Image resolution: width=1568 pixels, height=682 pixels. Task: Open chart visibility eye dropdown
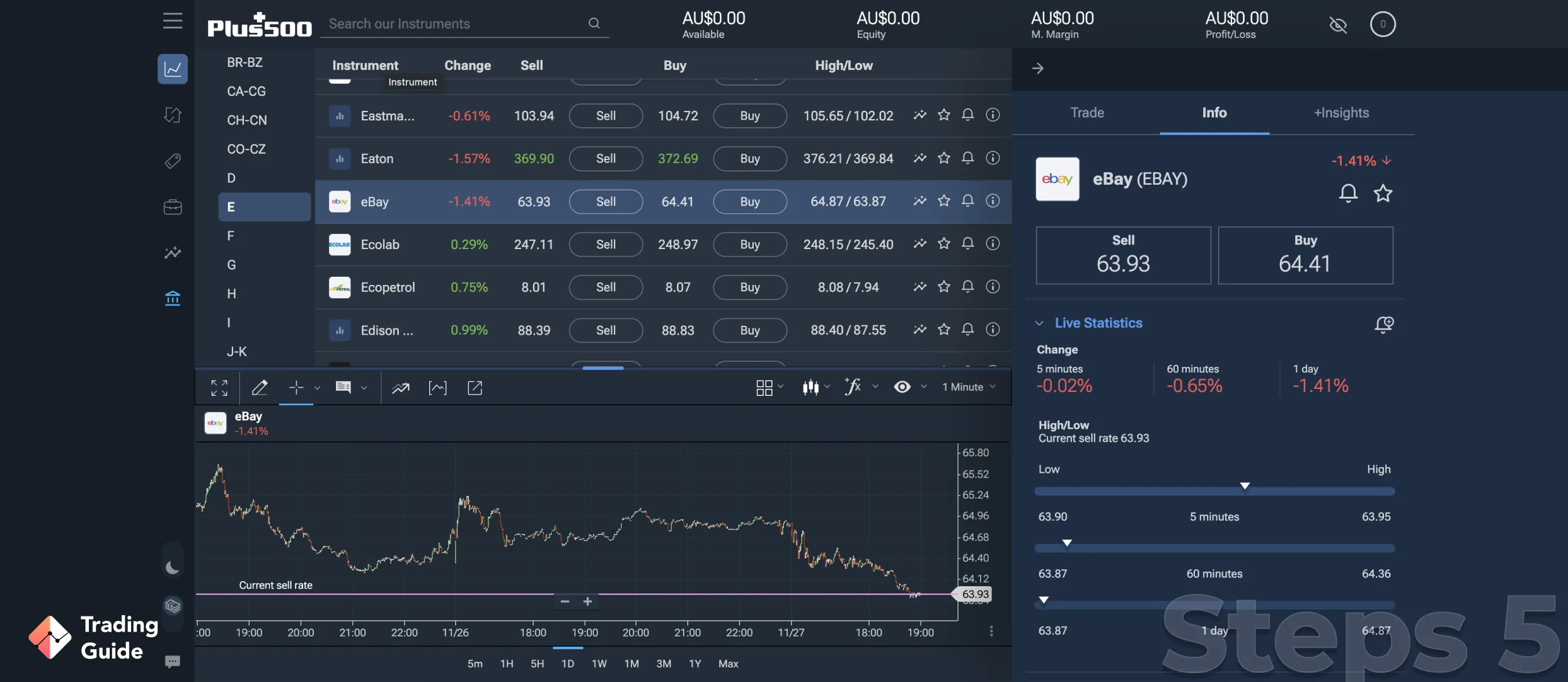(x=910, y=387)
